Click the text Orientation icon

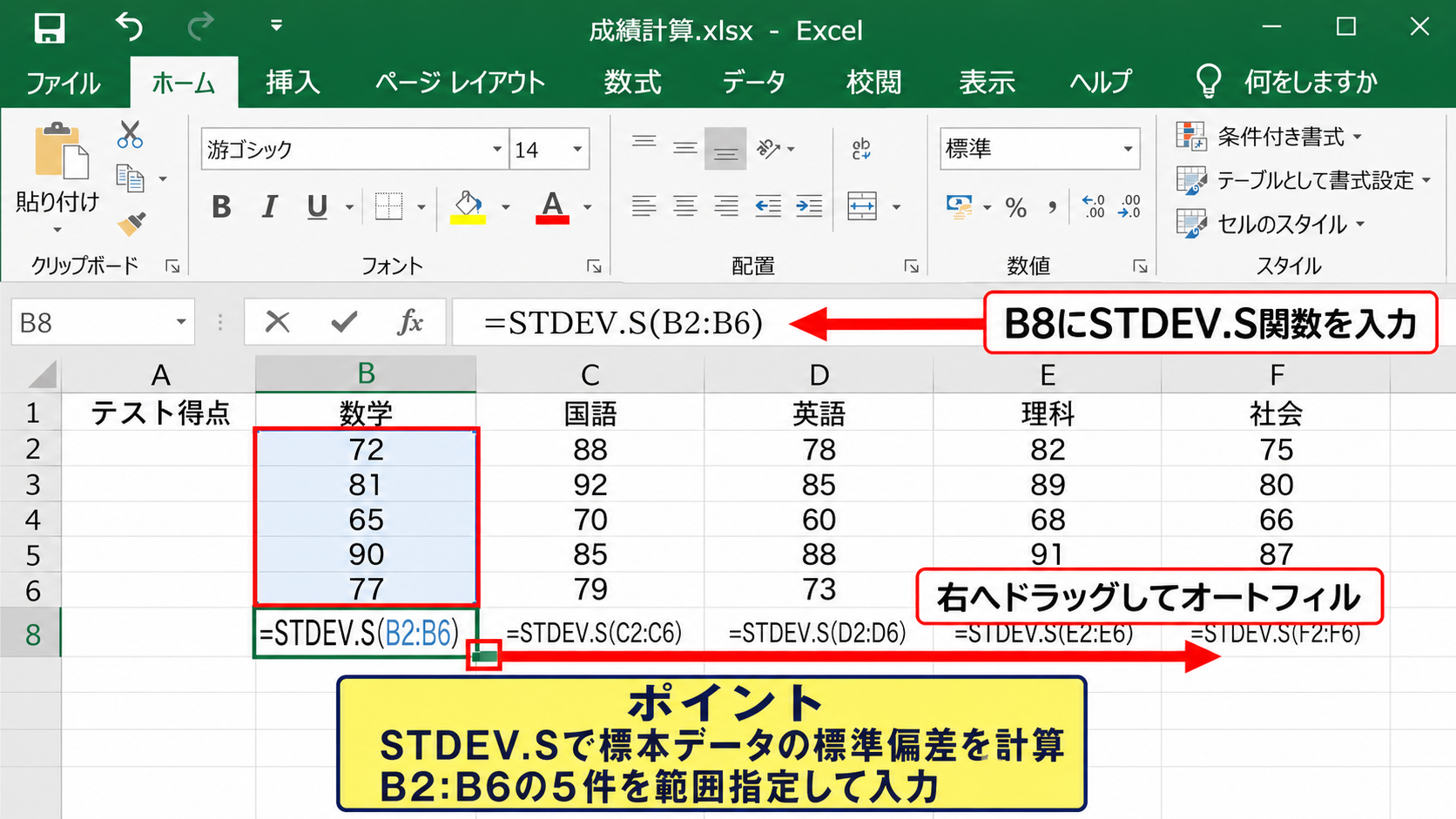(x=769, y=149)
